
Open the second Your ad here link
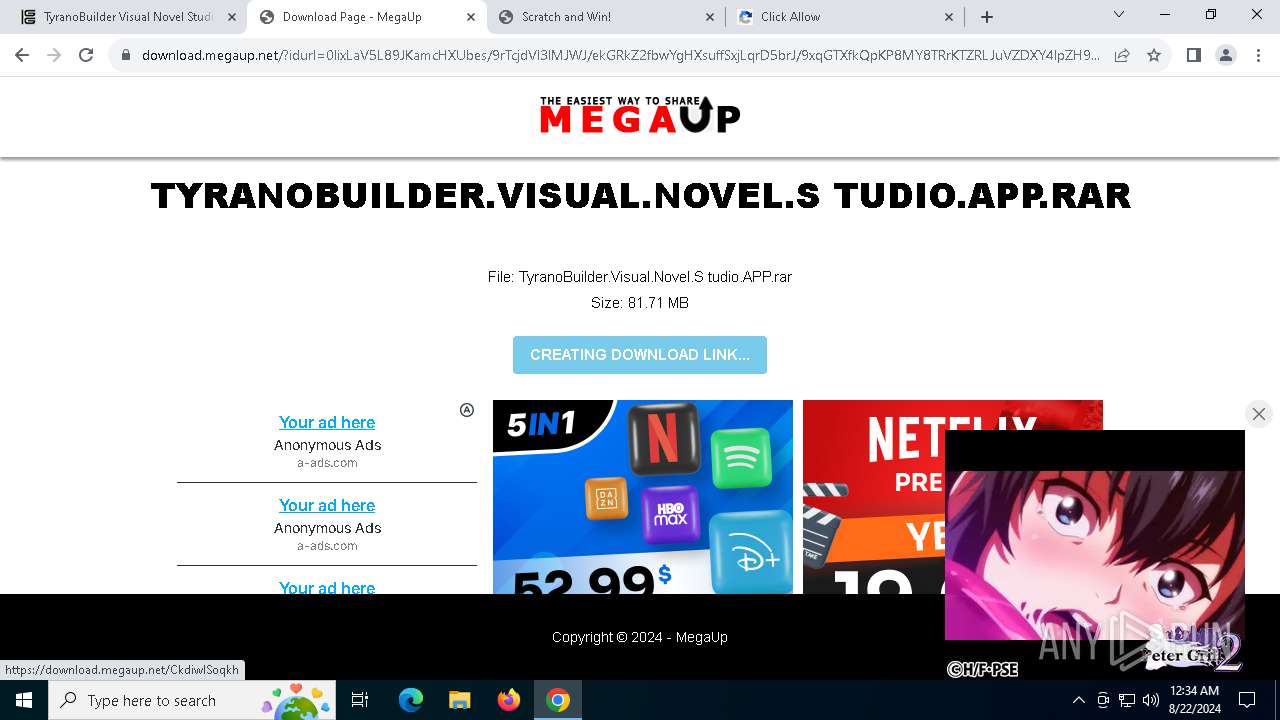327,505
